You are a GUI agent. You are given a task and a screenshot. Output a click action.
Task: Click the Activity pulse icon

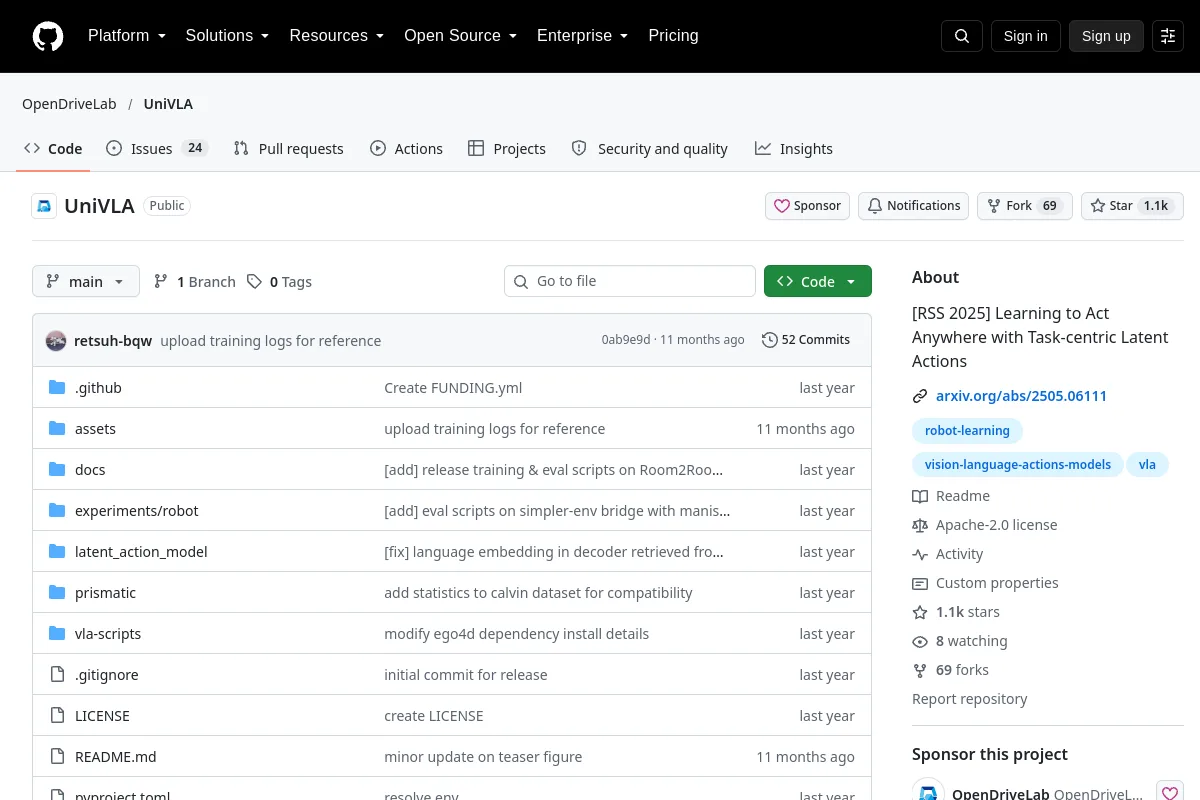[x=920, y=554]
